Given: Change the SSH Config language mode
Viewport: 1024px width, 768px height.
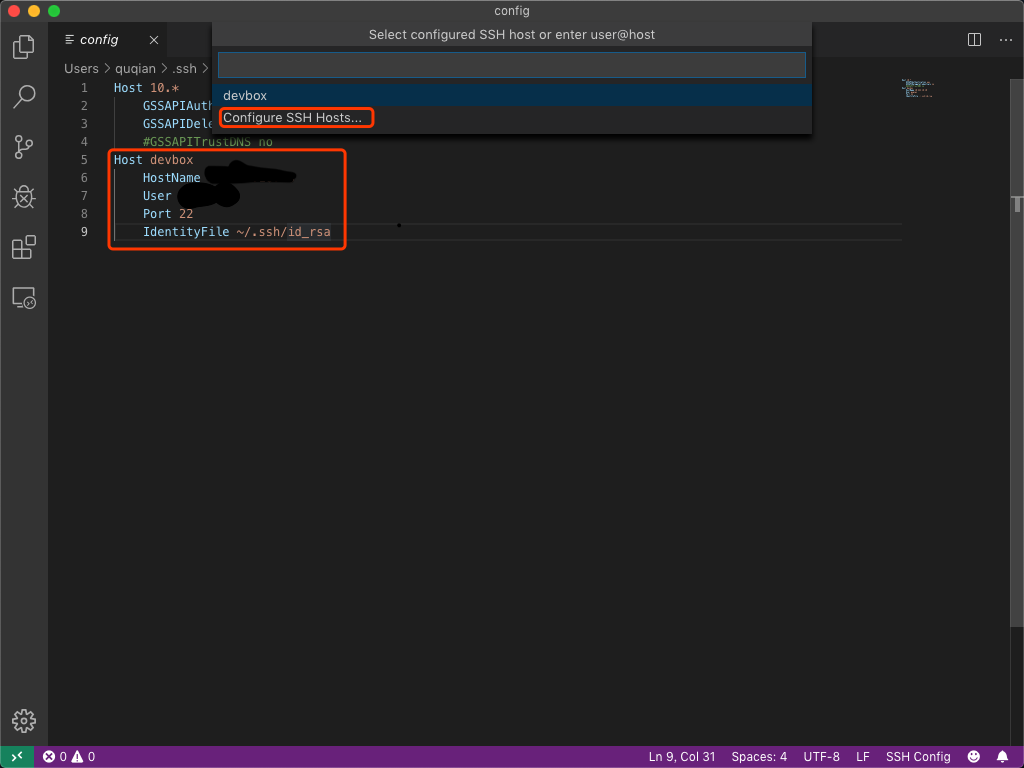Looking at the screenshot, I should (x=918, y=757).
